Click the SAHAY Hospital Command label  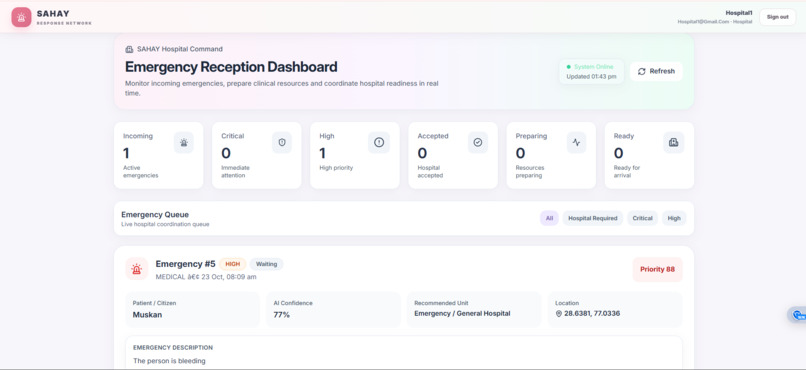180,49
